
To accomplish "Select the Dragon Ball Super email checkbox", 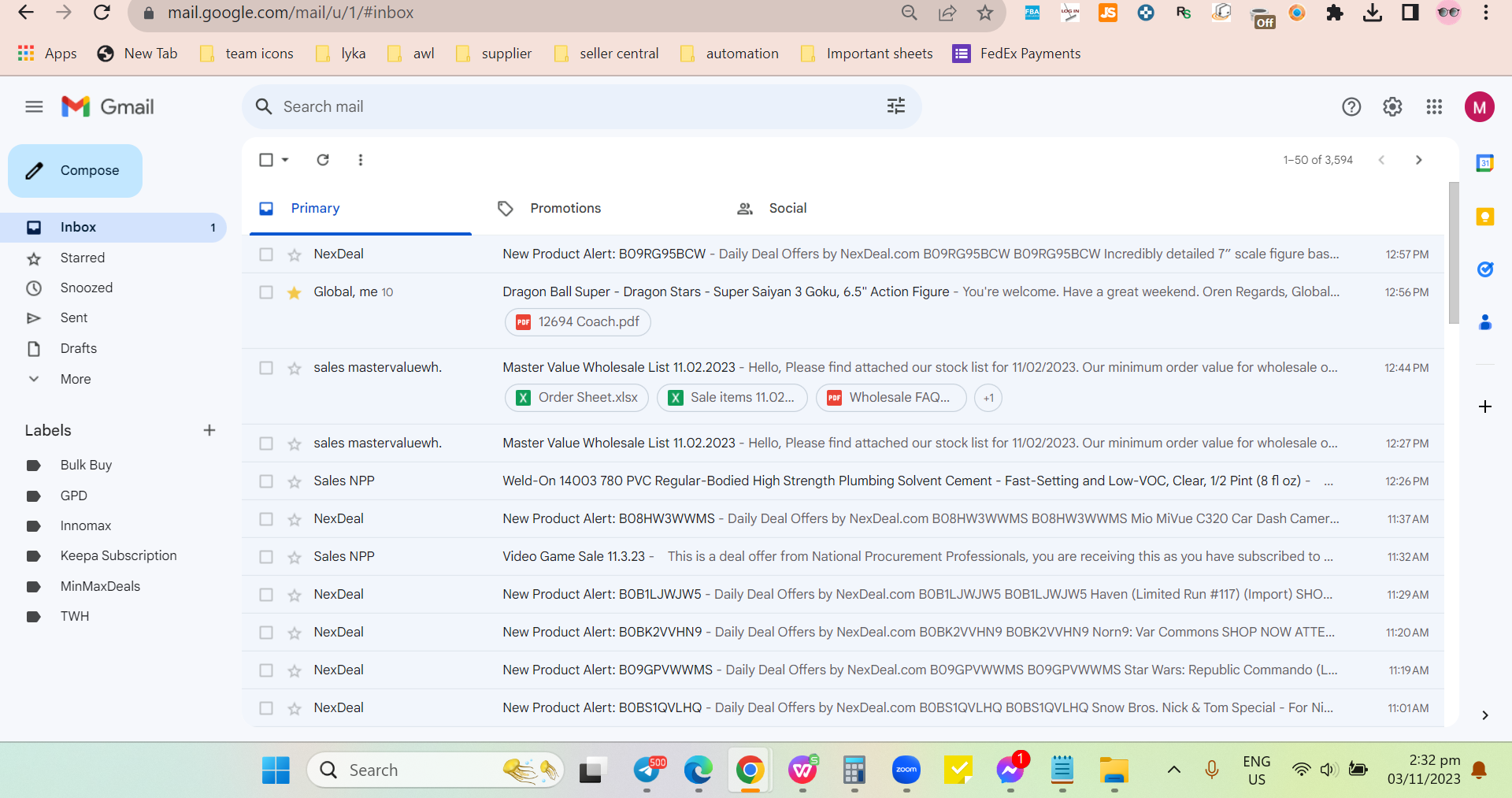I will tap(266, 292).
